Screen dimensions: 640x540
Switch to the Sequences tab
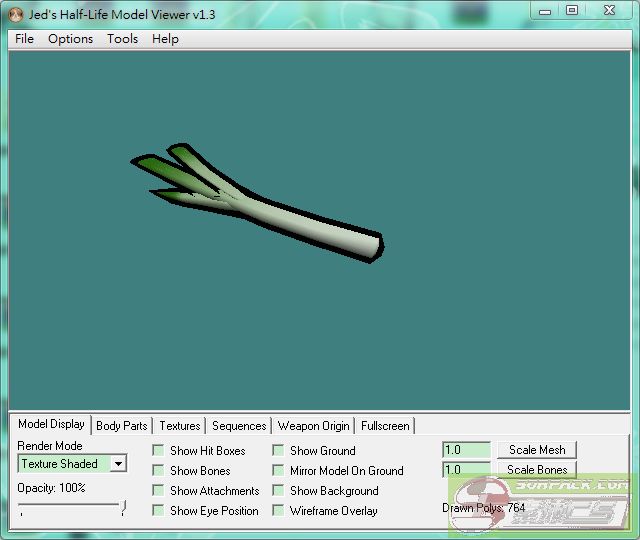click(x=239, y=426)
